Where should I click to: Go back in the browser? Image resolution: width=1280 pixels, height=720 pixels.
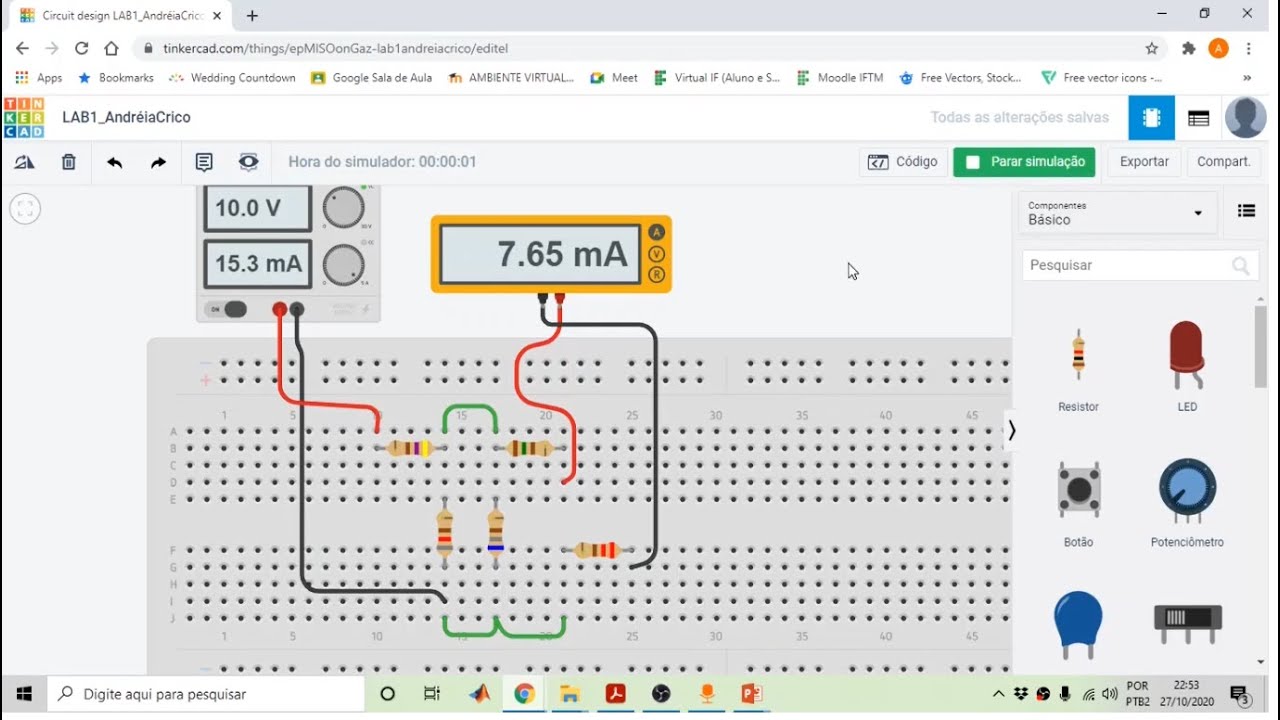[22, 48]
